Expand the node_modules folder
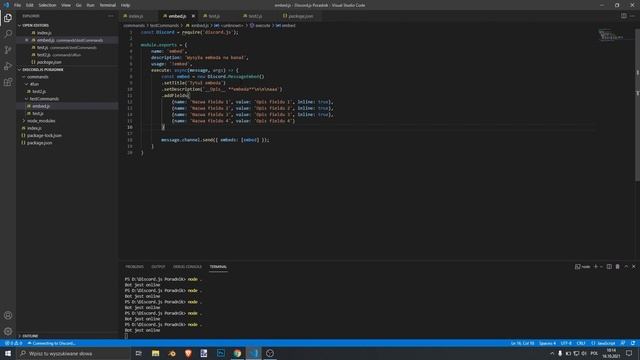Screen dimensions: 640x360 pyautogui.click(x=41, y=121)
